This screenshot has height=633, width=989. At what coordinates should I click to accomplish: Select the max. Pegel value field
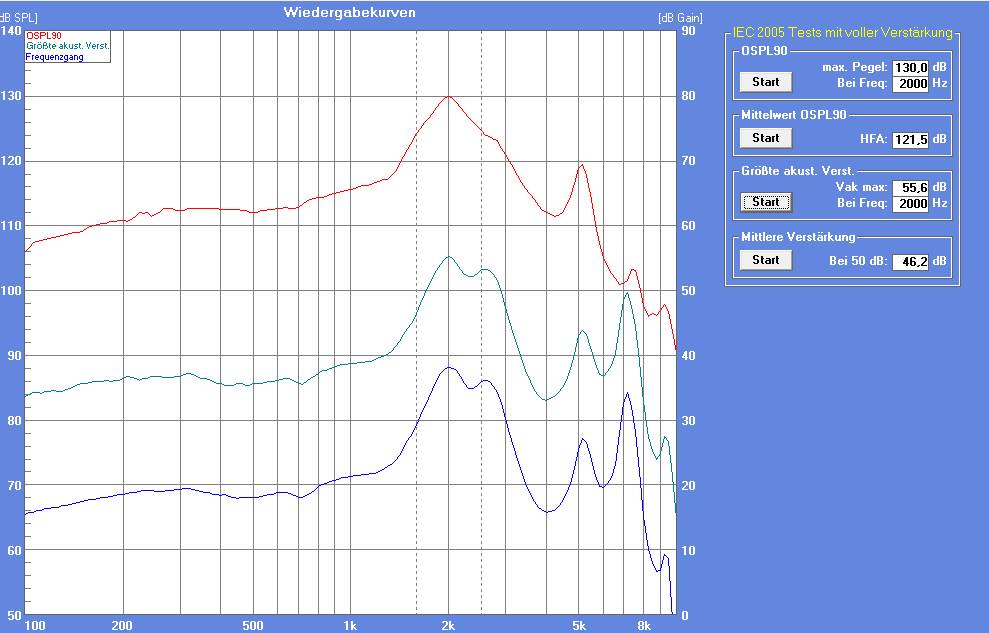[911, 67]
